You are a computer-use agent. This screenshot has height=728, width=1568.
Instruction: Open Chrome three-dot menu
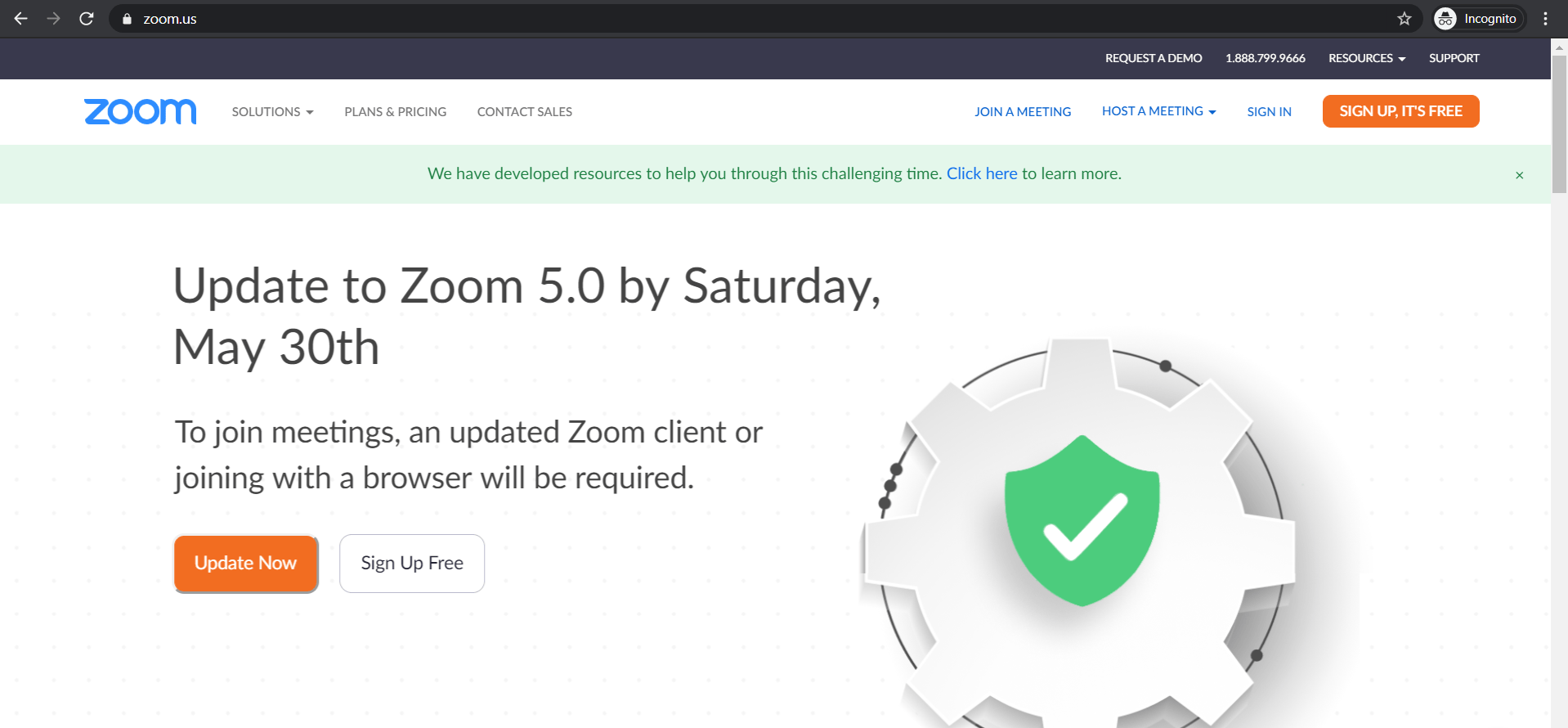click(1545, 19)
